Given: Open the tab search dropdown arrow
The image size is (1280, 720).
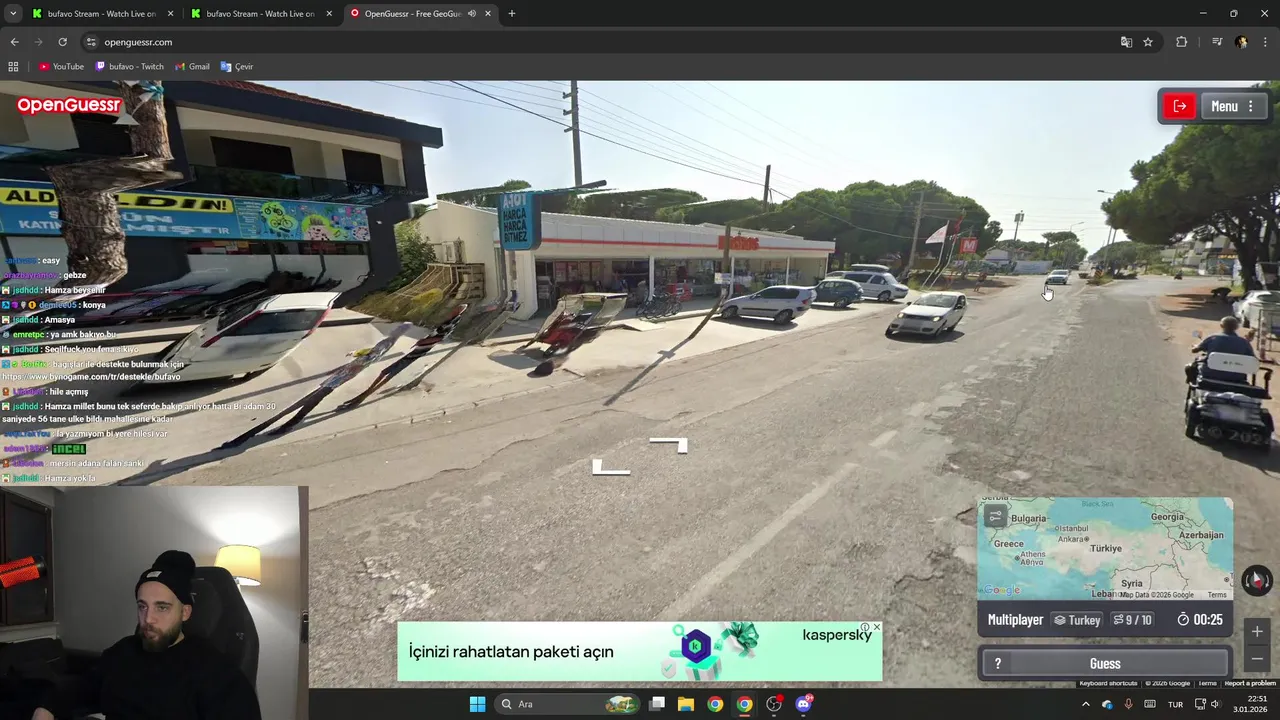Looking at the screenshot, I should (13, 14).
